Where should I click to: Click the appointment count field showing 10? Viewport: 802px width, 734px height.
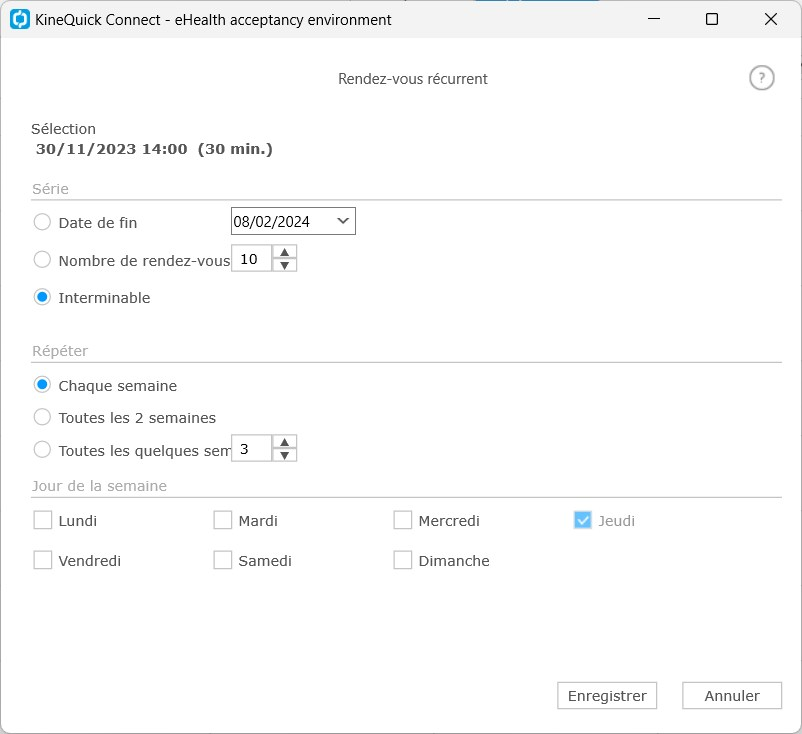pos(252,259)
